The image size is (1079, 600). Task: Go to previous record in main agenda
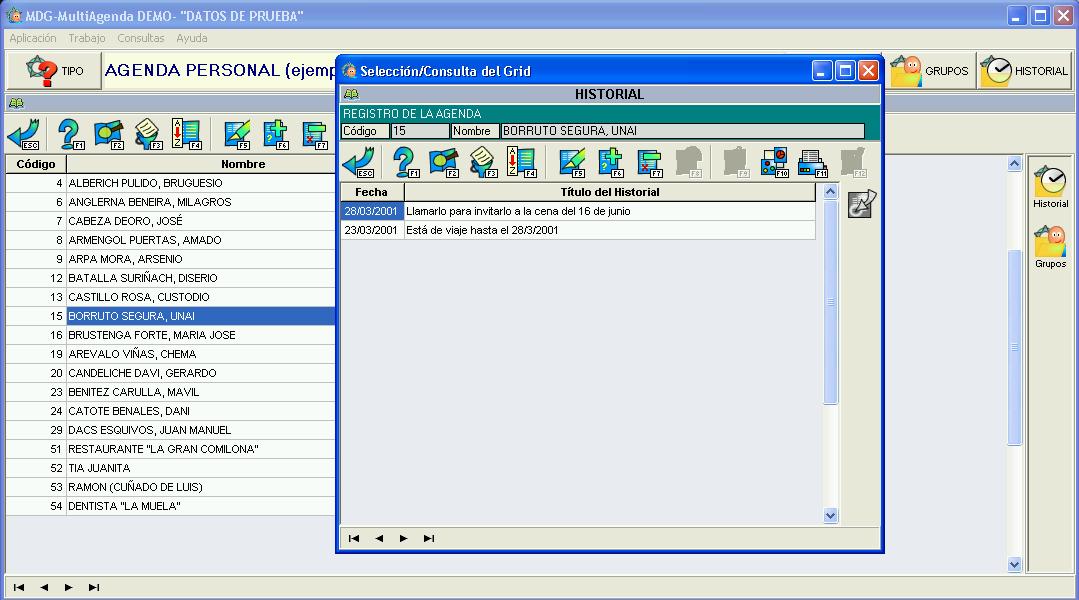pyautogui.click(x=43, y=587)
